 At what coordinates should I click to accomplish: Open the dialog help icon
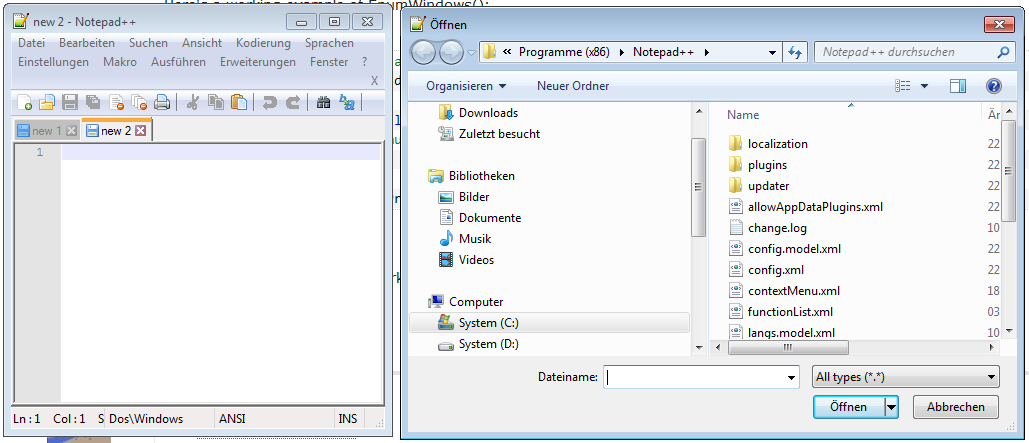pyautogui.click(x=994, y=86)
